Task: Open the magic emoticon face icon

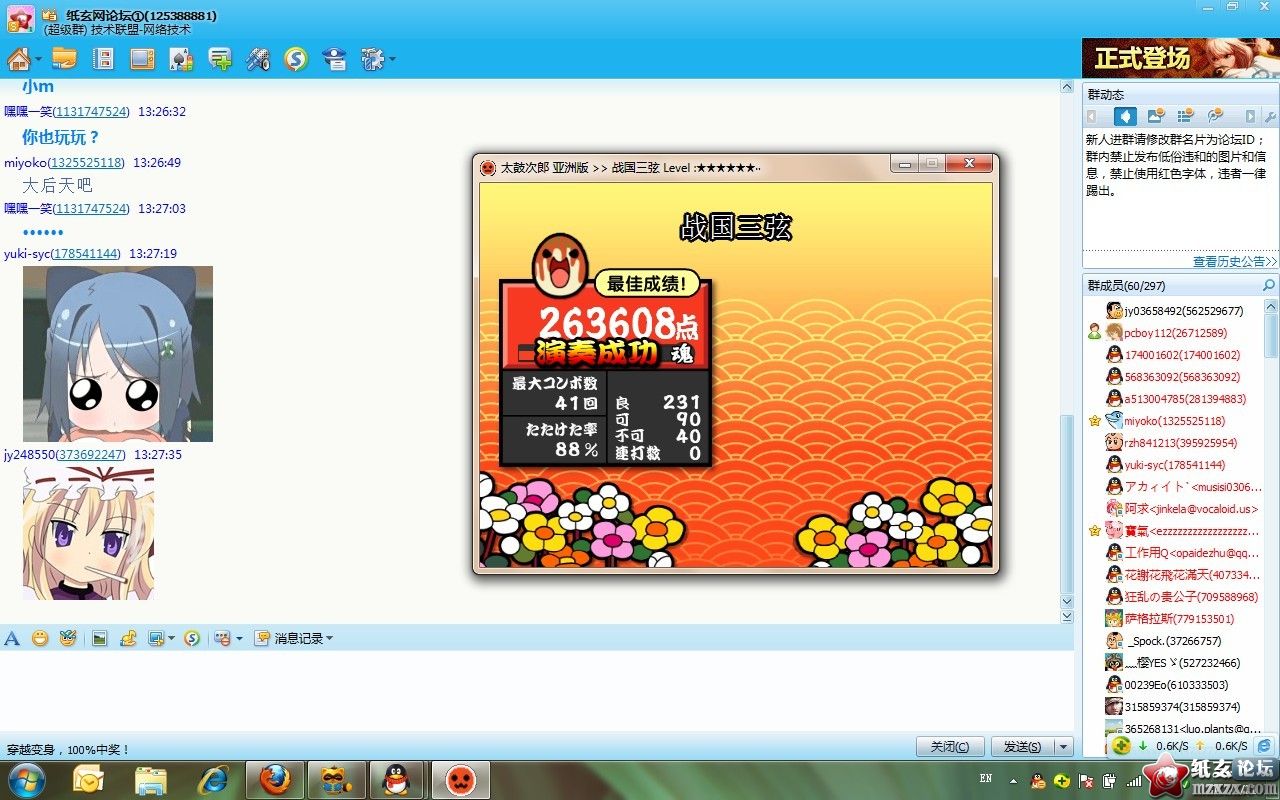Action: [x=68, y=638]
